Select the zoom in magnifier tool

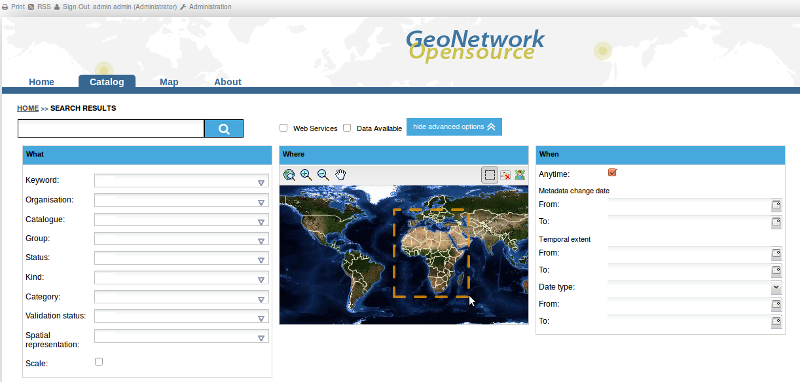coord(306,175)
